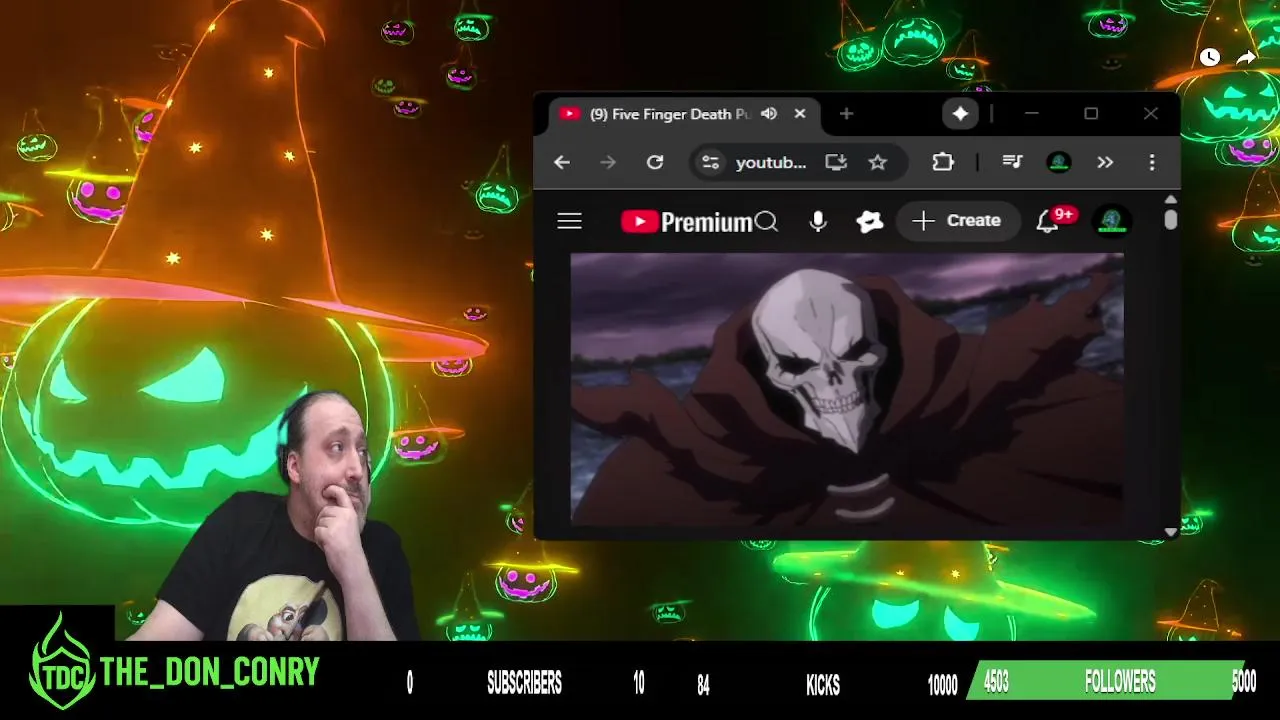
Task: Close the Five Finger Death Punch tab
Action: [x=800, y=114]
